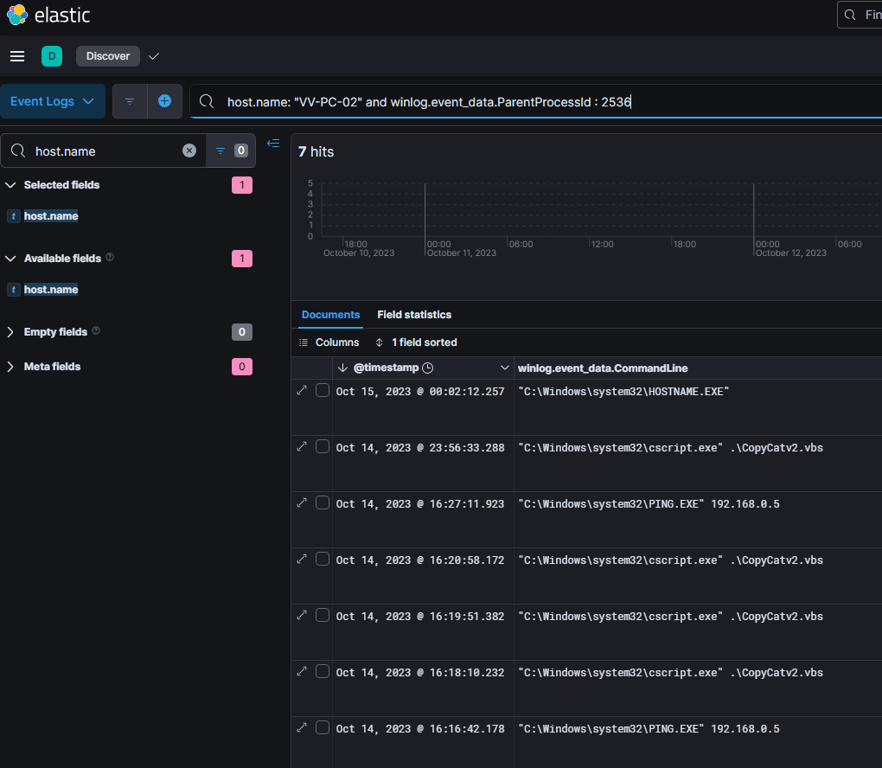Viewport: 882px width, 768px height.
Task: Expand the Oct 14 16:27:11 PING.EXE row
Action: tap(302, 502)
